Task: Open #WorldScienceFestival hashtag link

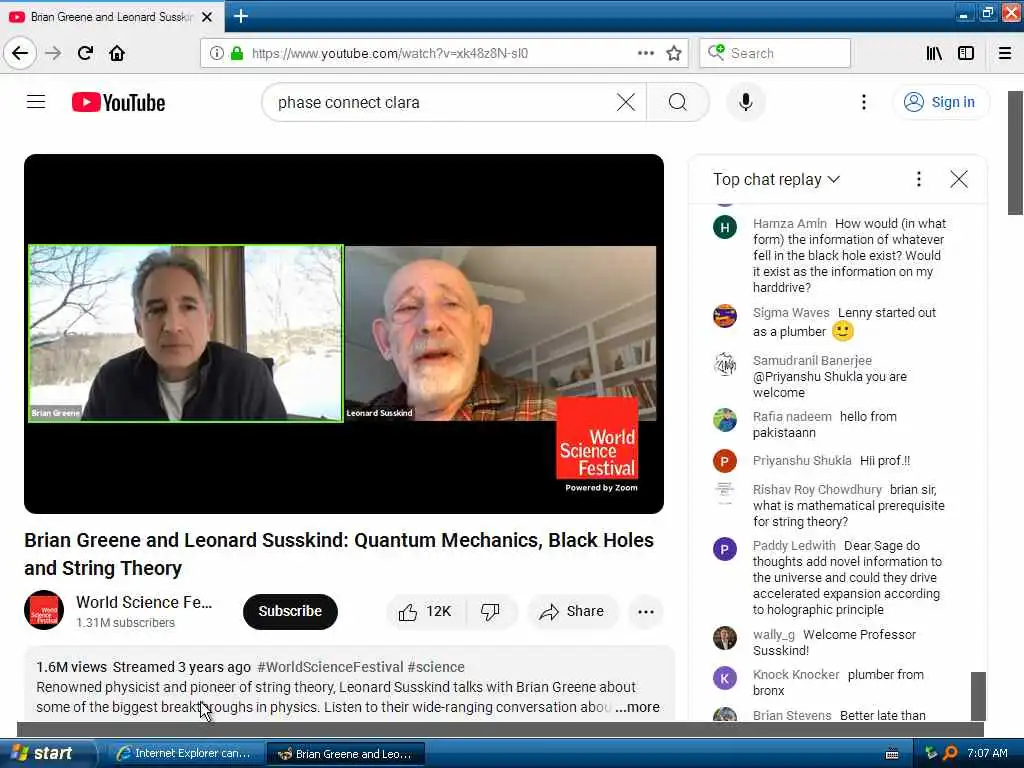Action: tap(330, 667)
